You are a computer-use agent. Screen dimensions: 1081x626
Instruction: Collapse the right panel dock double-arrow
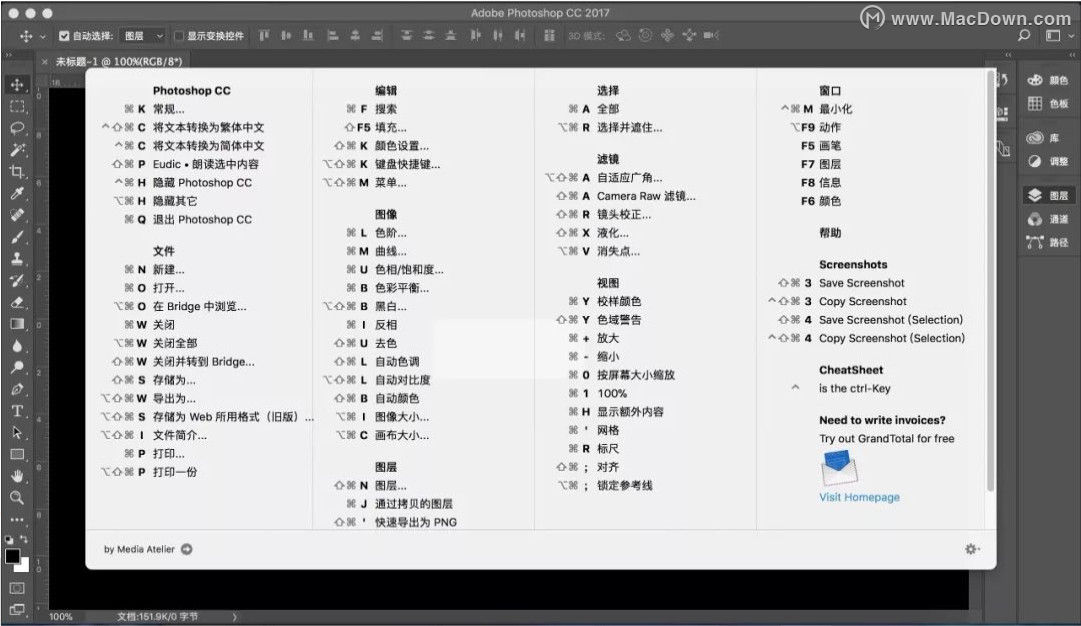pyautogui.click(x=1071, y=55)
